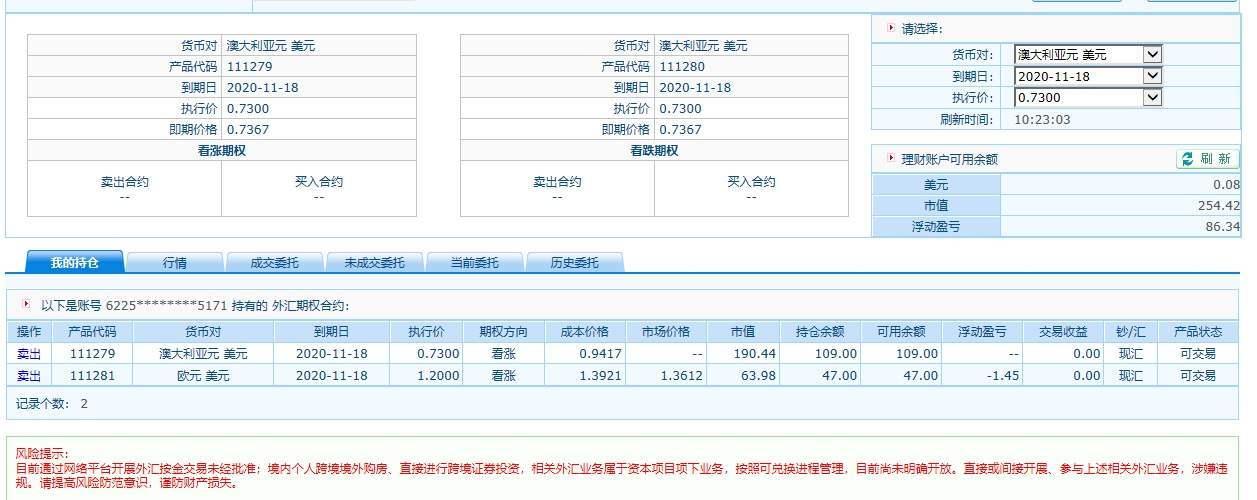The height and width of the screenshot is (500, 1257).
Task: Click 卖出合约 under 看跌期权
Action: pos(557,182)
